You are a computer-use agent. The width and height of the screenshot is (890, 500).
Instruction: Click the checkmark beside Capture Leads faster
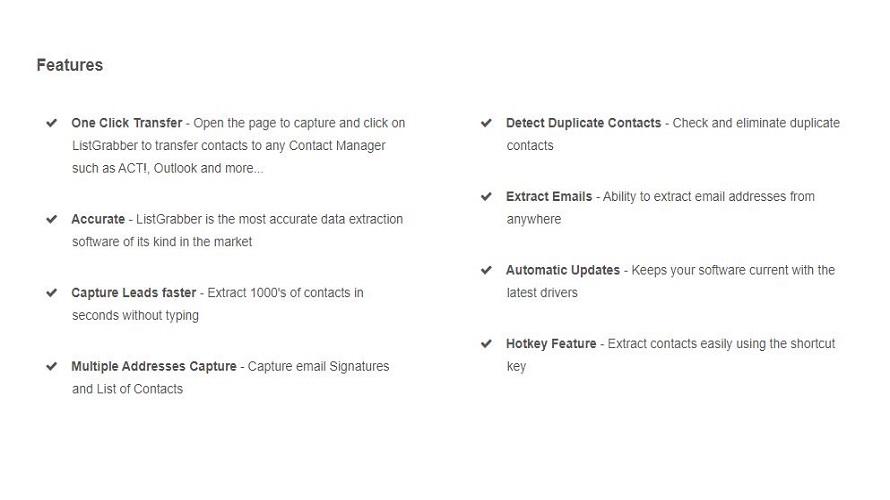pos(51,293)
